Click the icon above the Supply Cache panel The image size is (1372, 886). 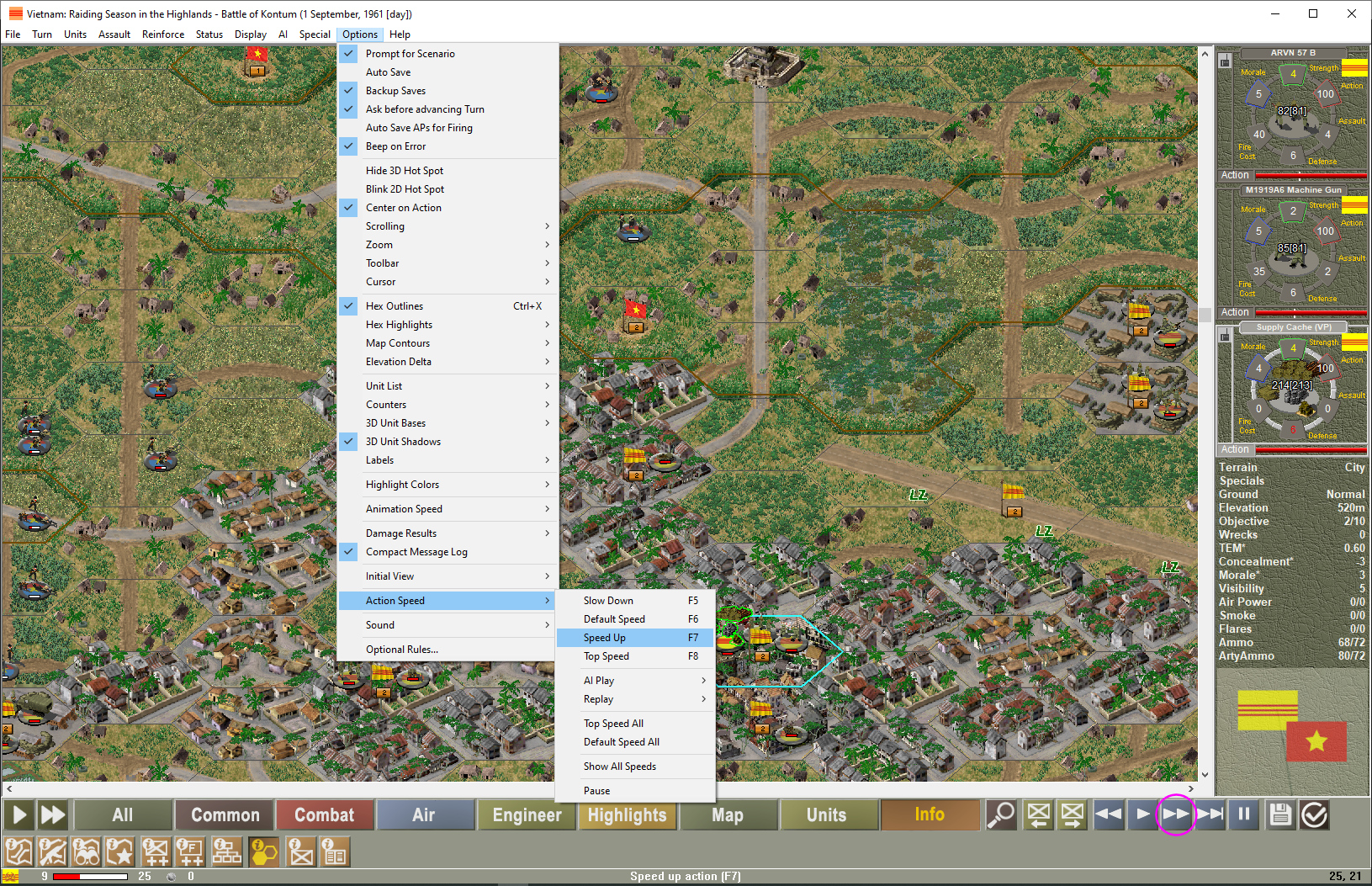point(1225,336)
